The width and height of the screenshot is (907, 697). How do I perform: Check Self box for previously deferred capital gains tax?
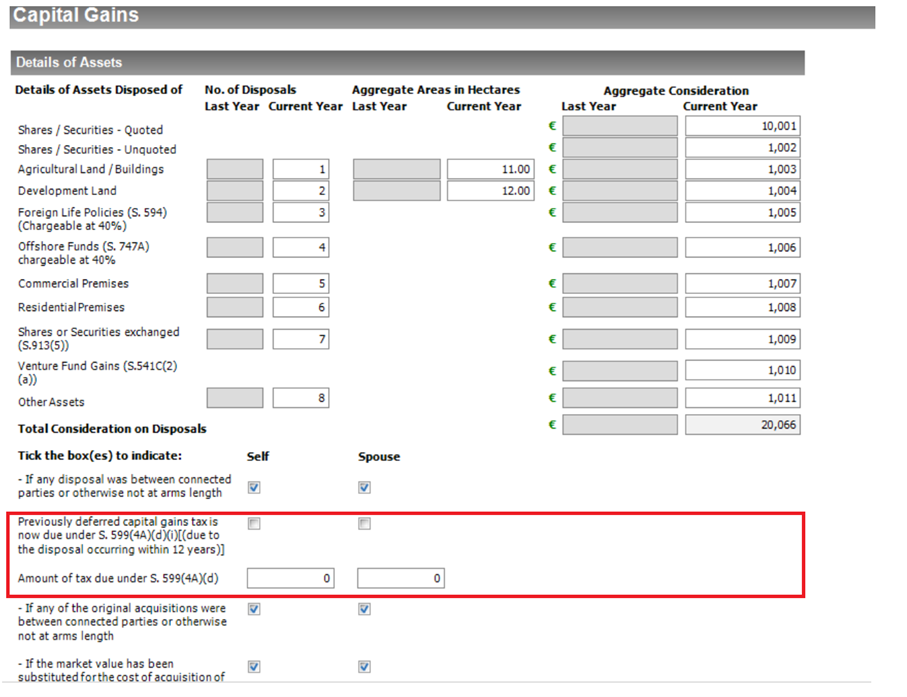point(254,523)
